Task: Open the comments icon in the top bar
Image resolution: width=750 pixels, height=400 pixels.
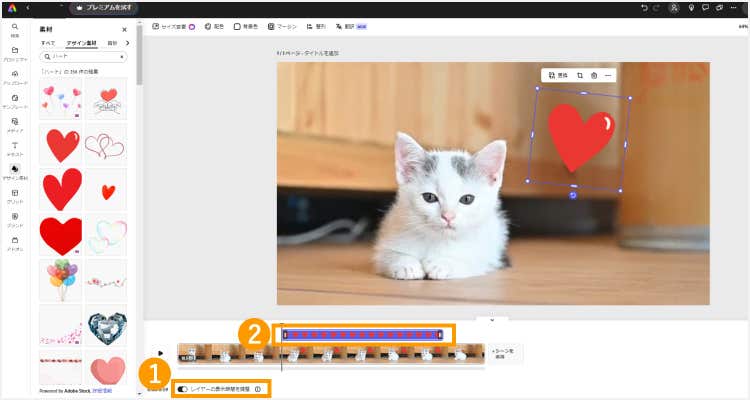Action: coord(705,8)
